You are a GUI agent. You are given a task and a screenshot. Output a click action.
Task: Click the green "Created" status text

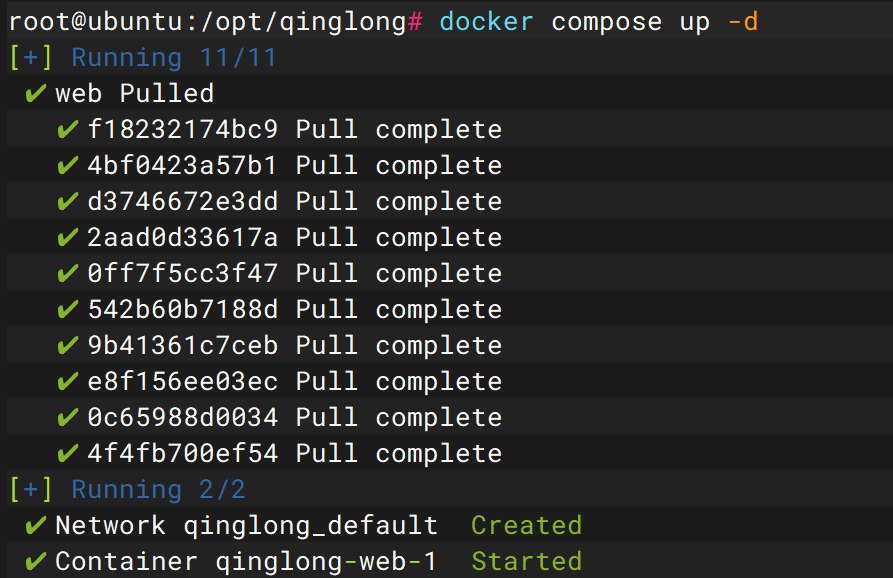(x=526, y=526)
